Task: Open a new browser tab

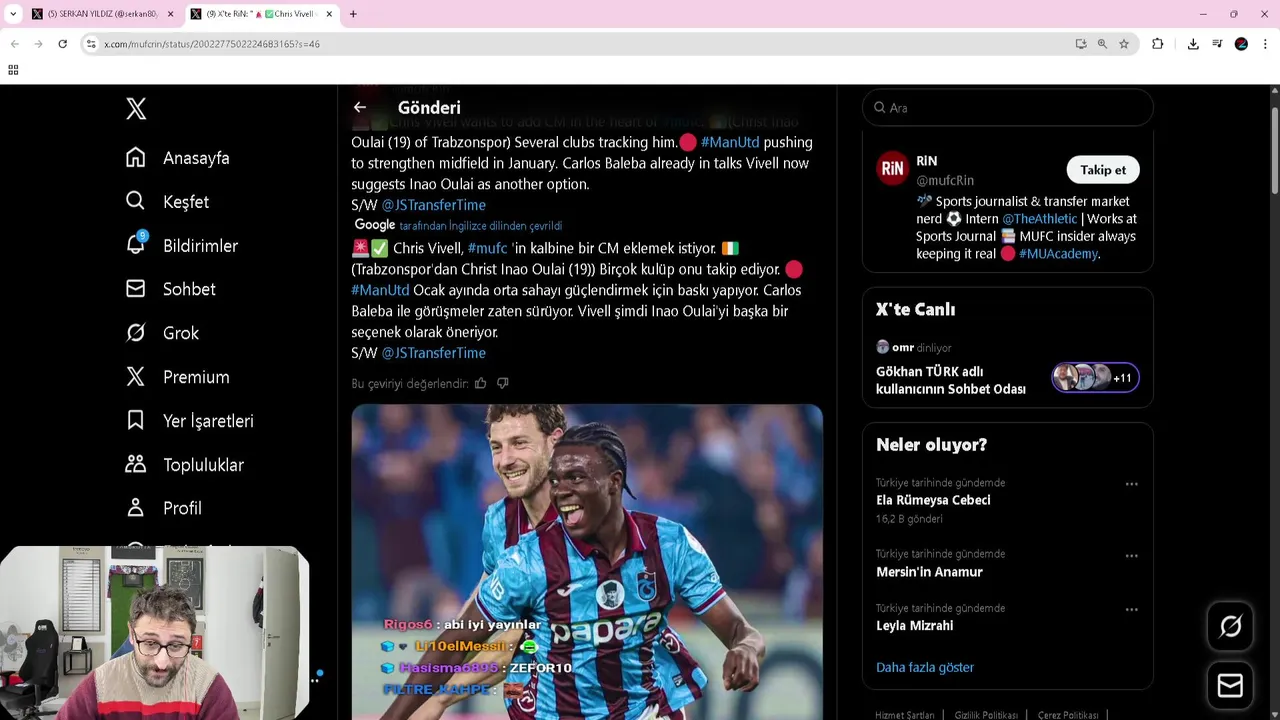Action: tap(353, 14)
